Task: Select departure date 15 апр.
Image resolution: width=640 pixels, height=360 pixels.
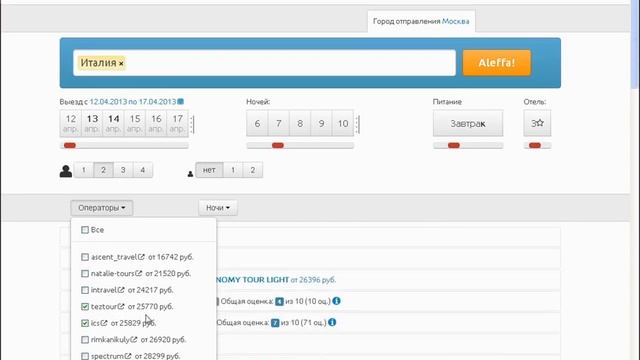Action: tap(135, 123)
